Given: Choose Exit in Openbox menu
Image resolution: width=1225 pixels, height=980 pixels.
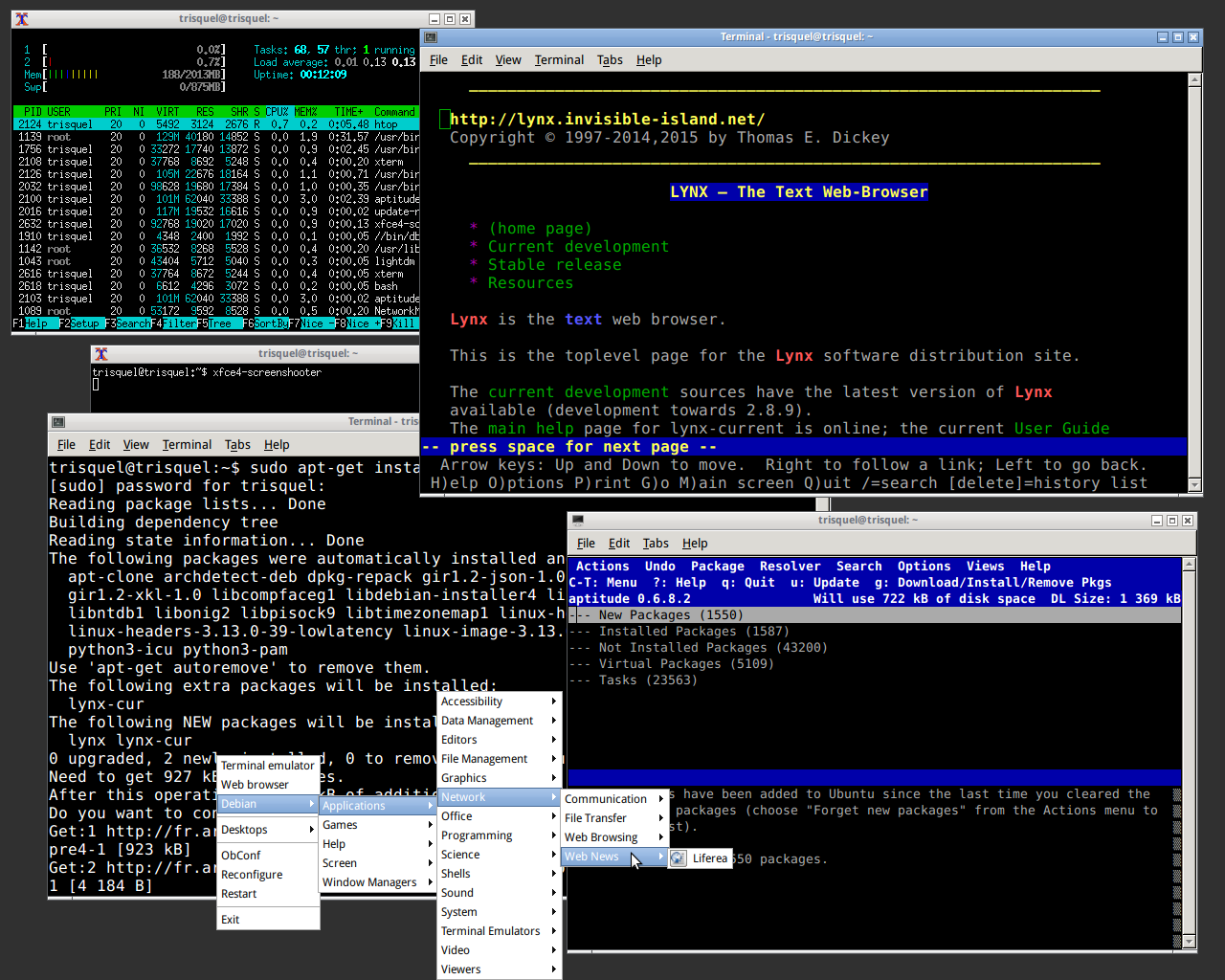Looking at the screenshot, I should 268,920.
